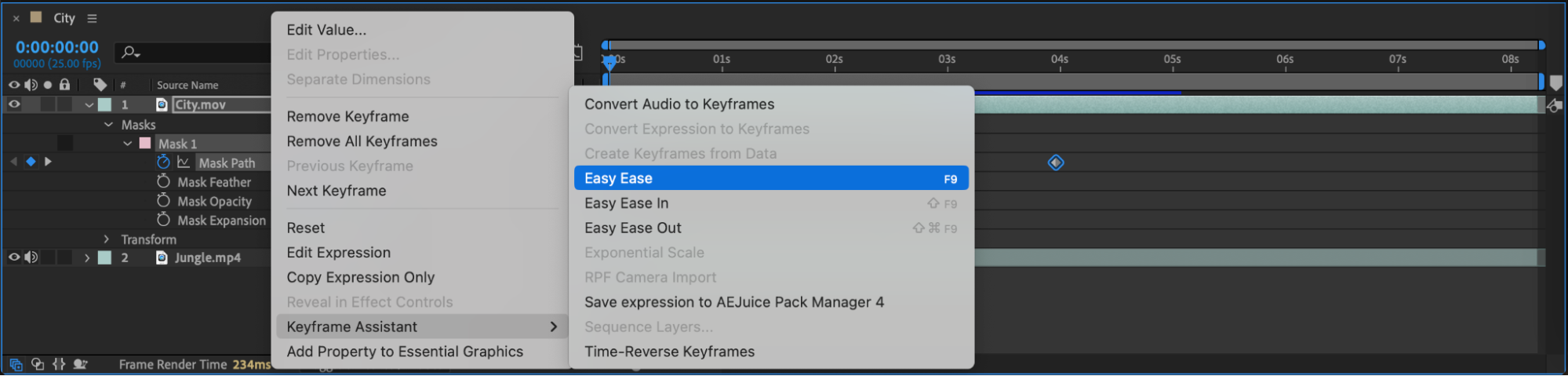Click the timeline search magnifier icon
Screen dimensions: 1568x376
pyautogui.click(x=129, y=53)
